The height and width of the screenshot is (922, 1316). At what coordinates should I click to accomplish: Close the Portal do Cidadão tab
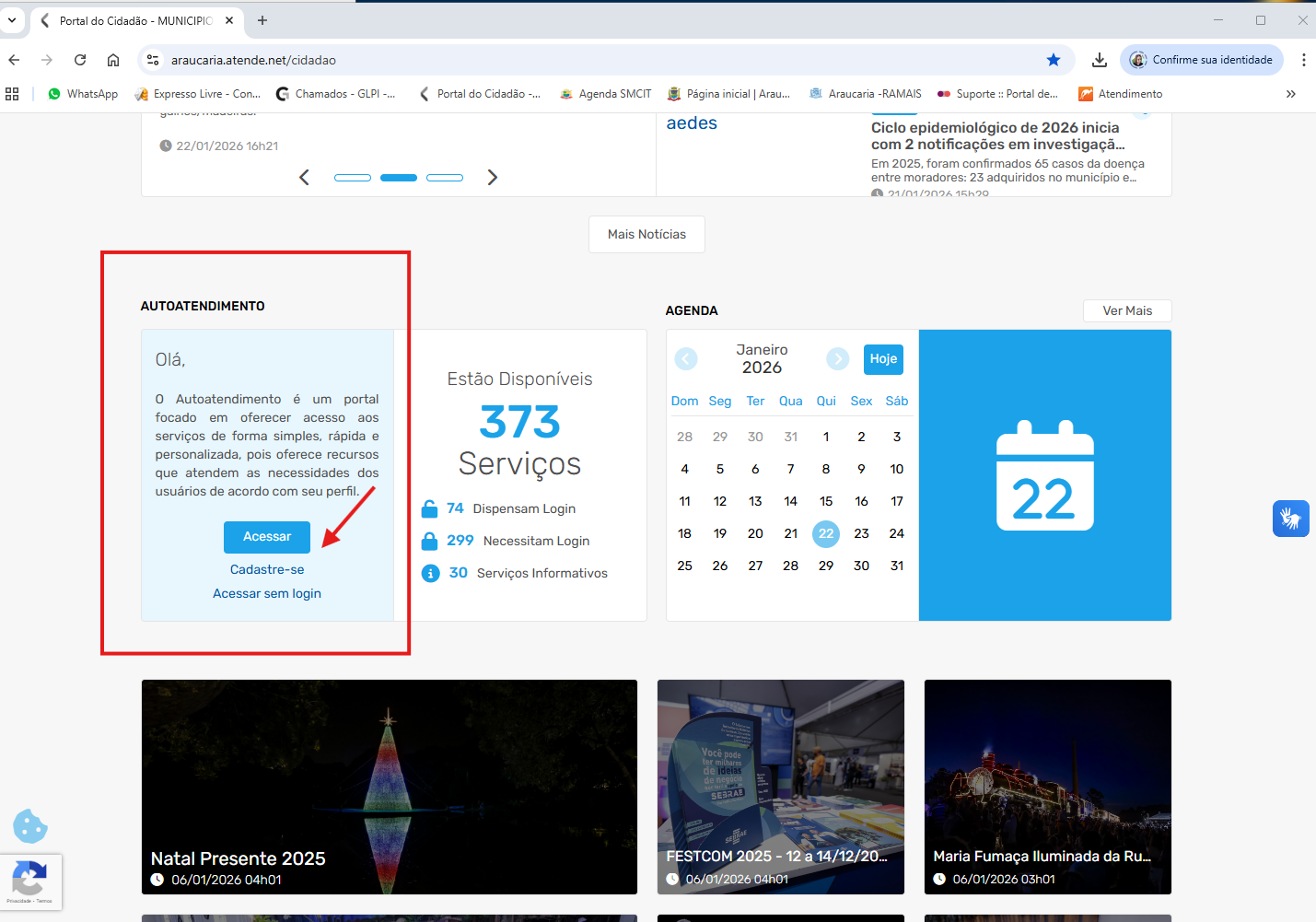coord(229,20)
